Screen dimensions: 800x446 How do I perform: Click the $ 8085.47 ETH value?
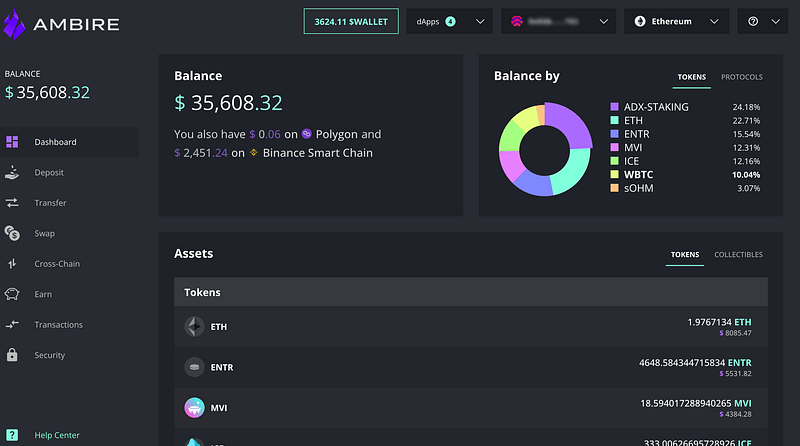[x=735, y=333]
